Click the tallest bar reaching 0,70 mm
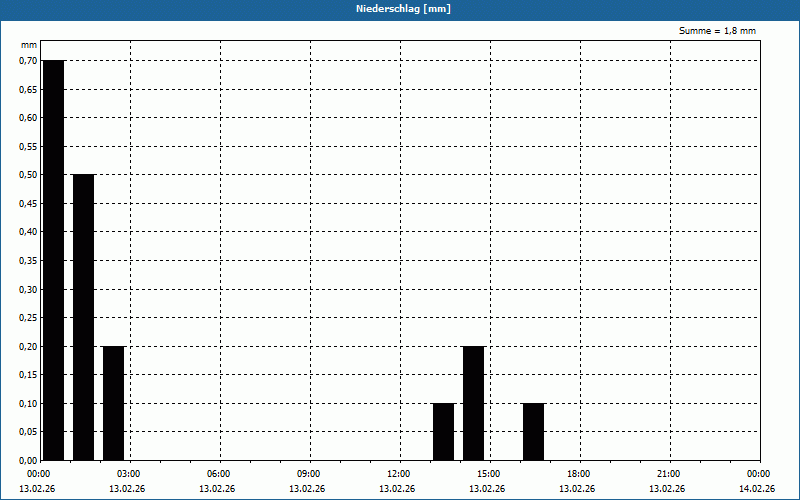This screenshot has width=800, height=500. [x=53, y=260]
